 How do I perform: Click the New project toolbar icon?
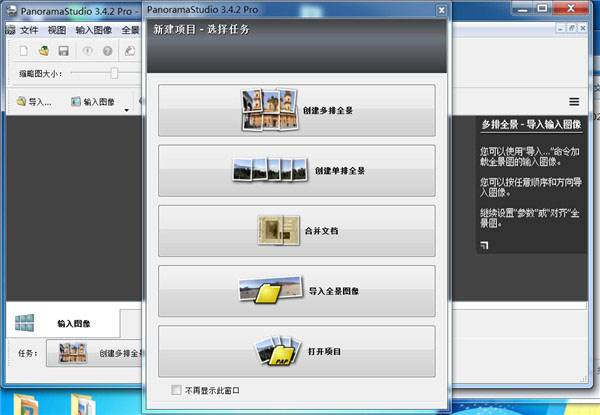click(24, 51)
